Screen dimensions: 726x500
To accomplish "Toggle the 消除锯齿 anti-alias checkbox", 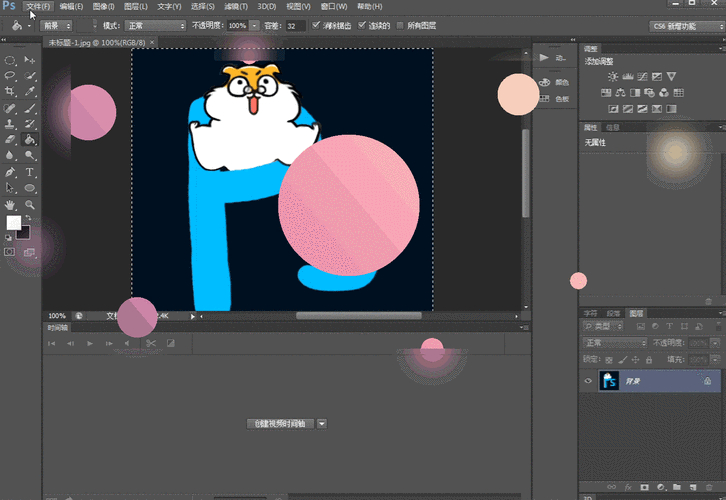I will pos(317,25).
